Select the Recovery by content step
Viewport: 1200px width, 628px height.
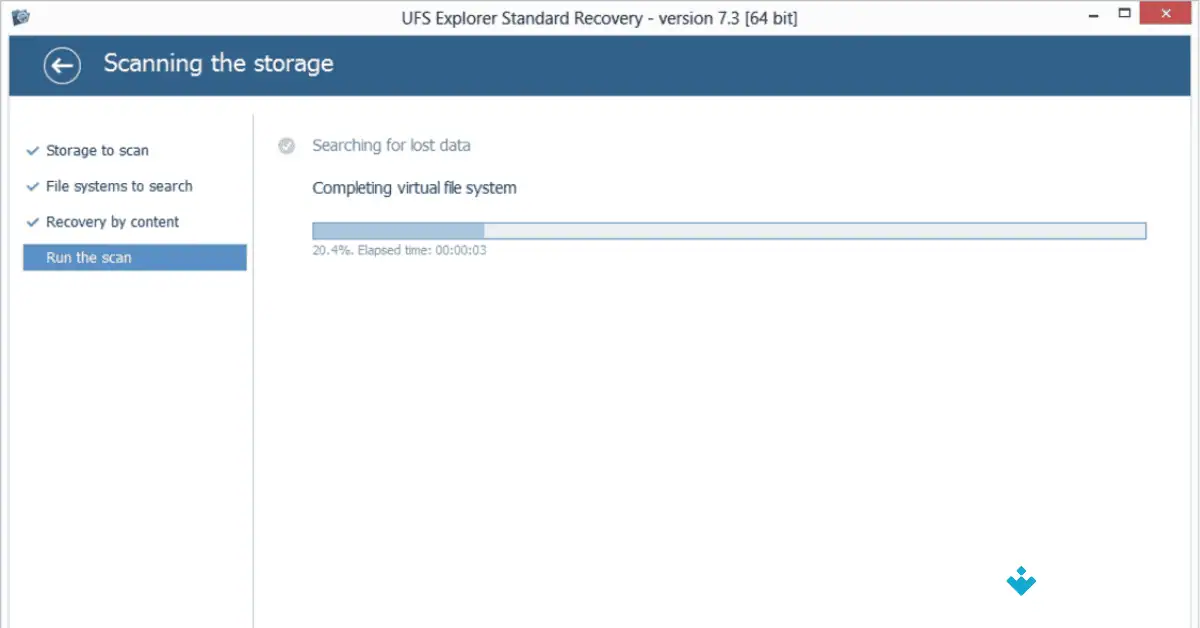113,222
